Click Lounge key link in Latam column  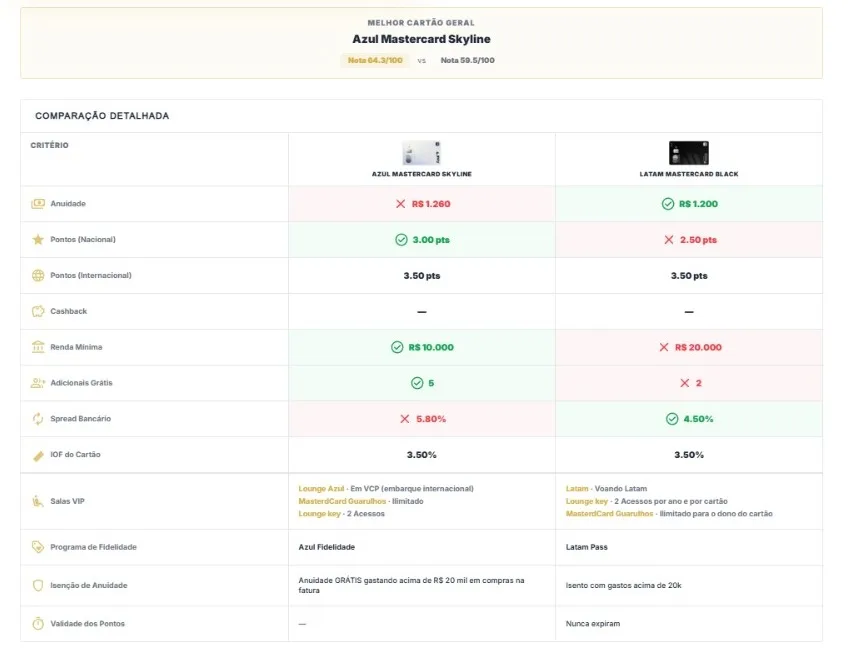(x=587, y=501)
